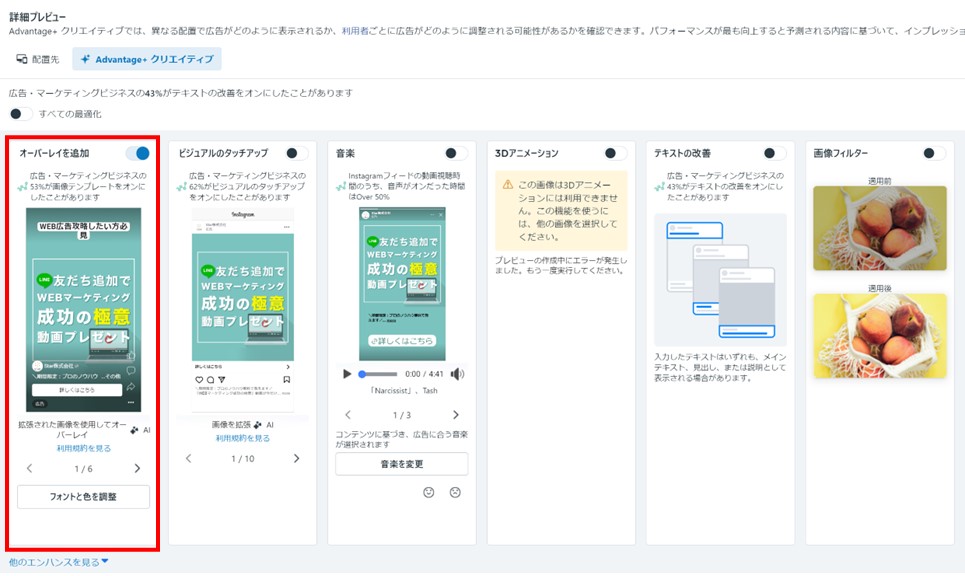Click the overlay ad preview thumbnail
Screen dimensions: 965x576
pos(83,310)
